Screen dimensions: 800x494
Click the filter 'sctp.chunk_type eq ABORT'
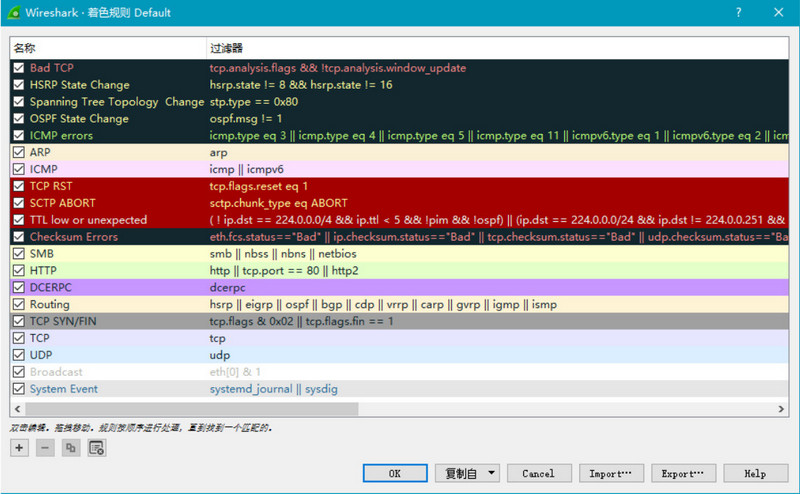279,203
